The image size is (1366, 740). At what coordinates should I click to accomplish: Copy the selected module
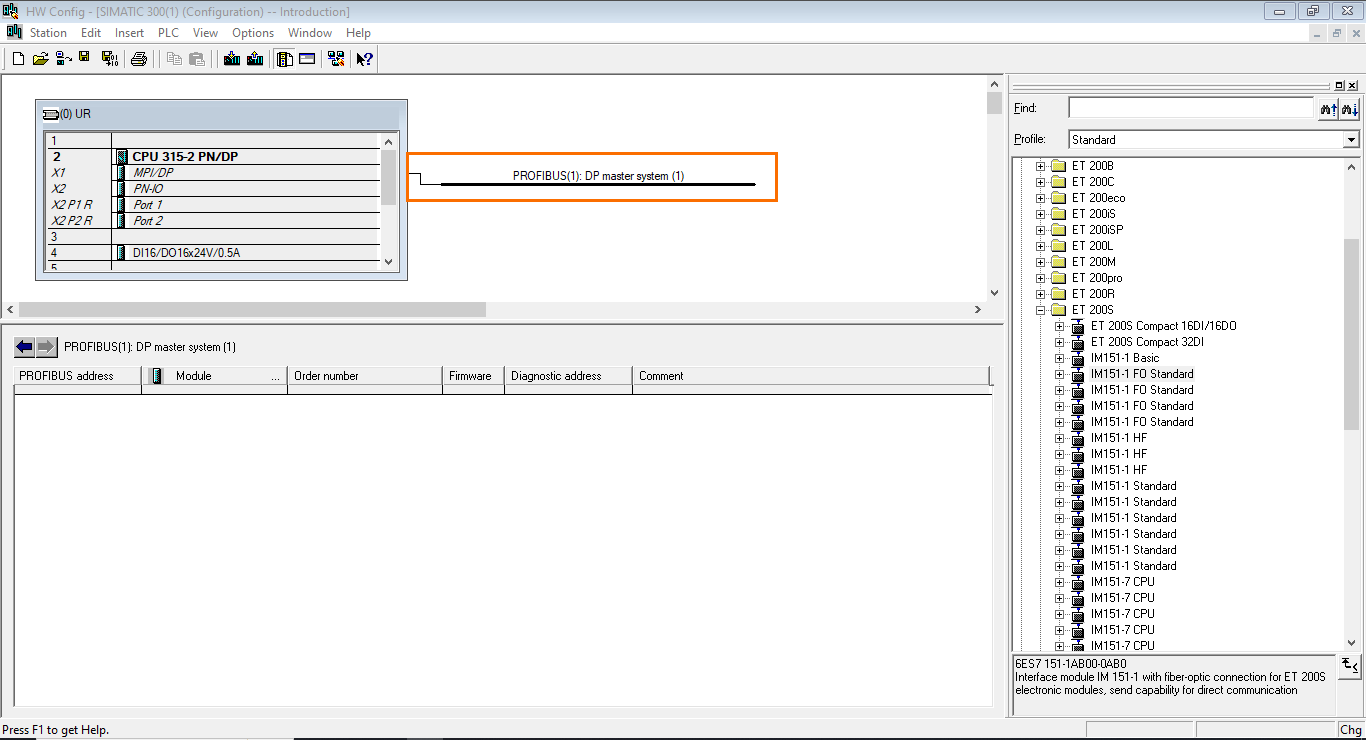174,58
